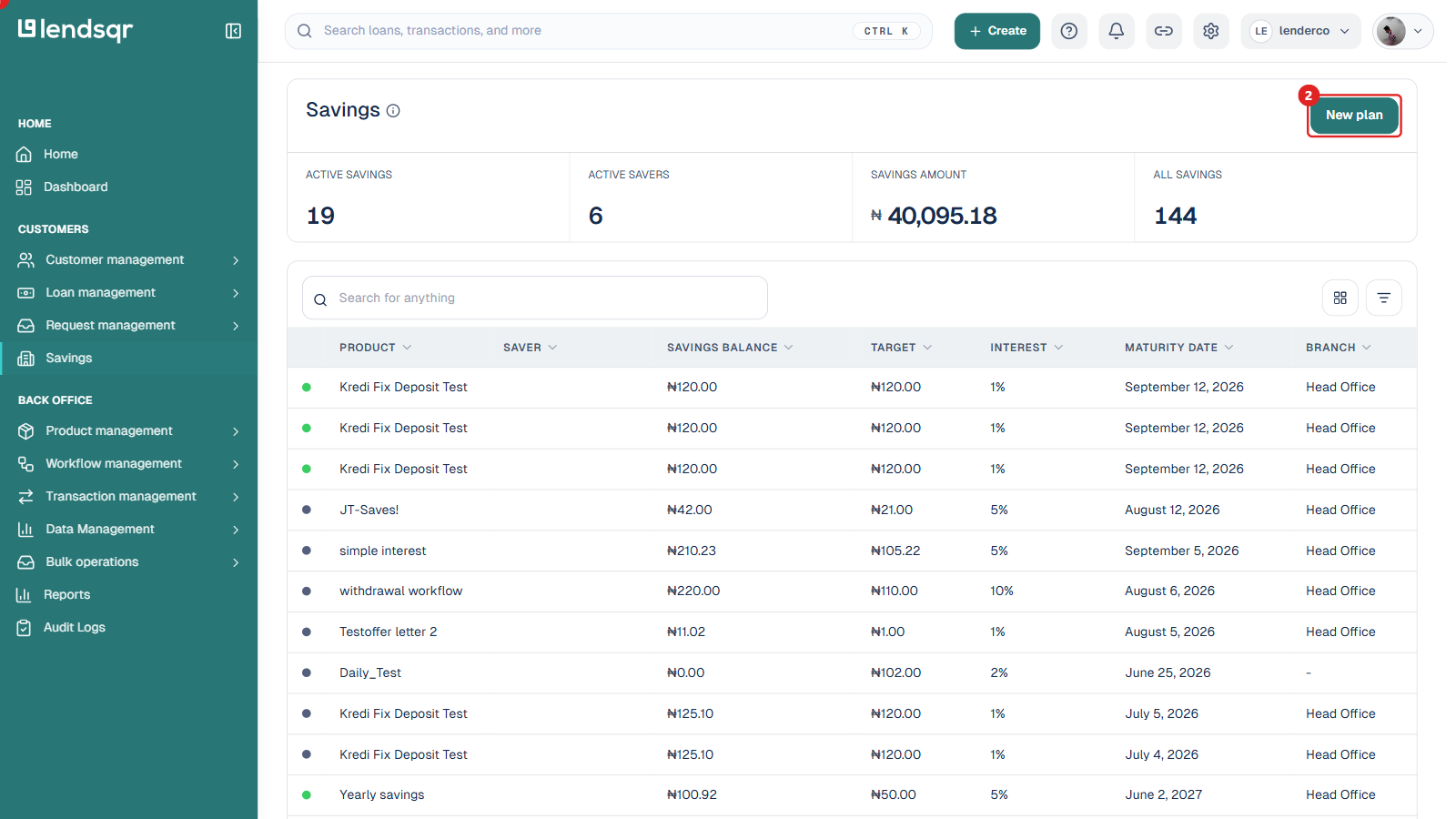The height and width of the screenshot is (819, 1456).
Task: Open Loan management menu item
Action: (x=128, y=293)
